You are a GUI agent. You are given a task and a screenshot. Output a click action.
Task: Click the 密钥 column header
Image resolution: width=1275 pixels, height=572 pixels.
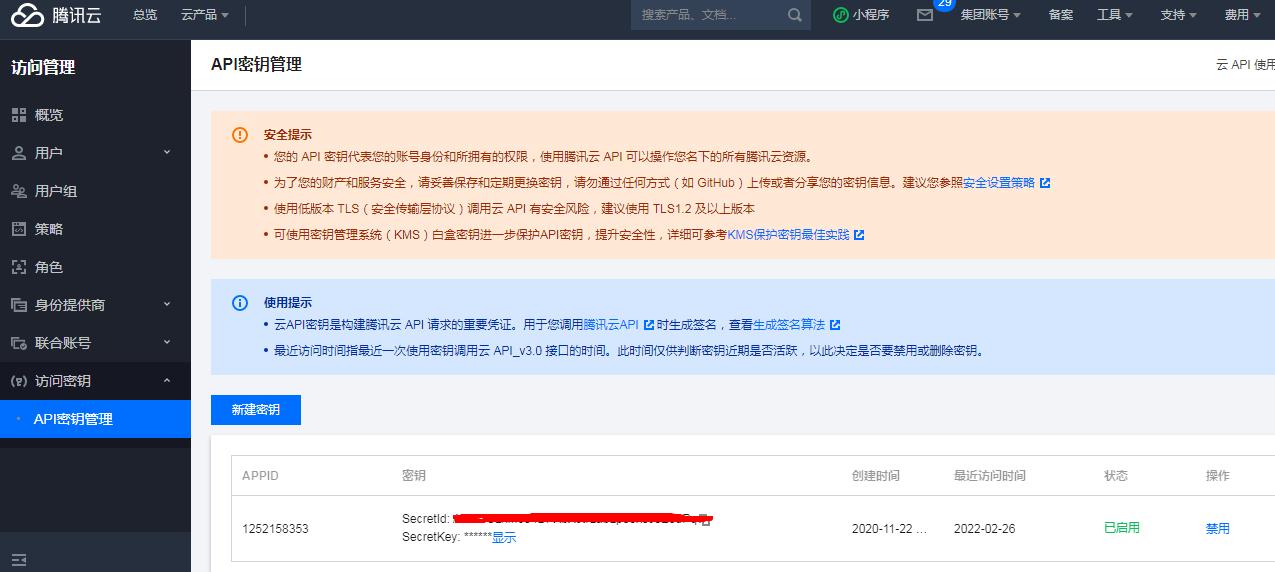coord(414,476)
